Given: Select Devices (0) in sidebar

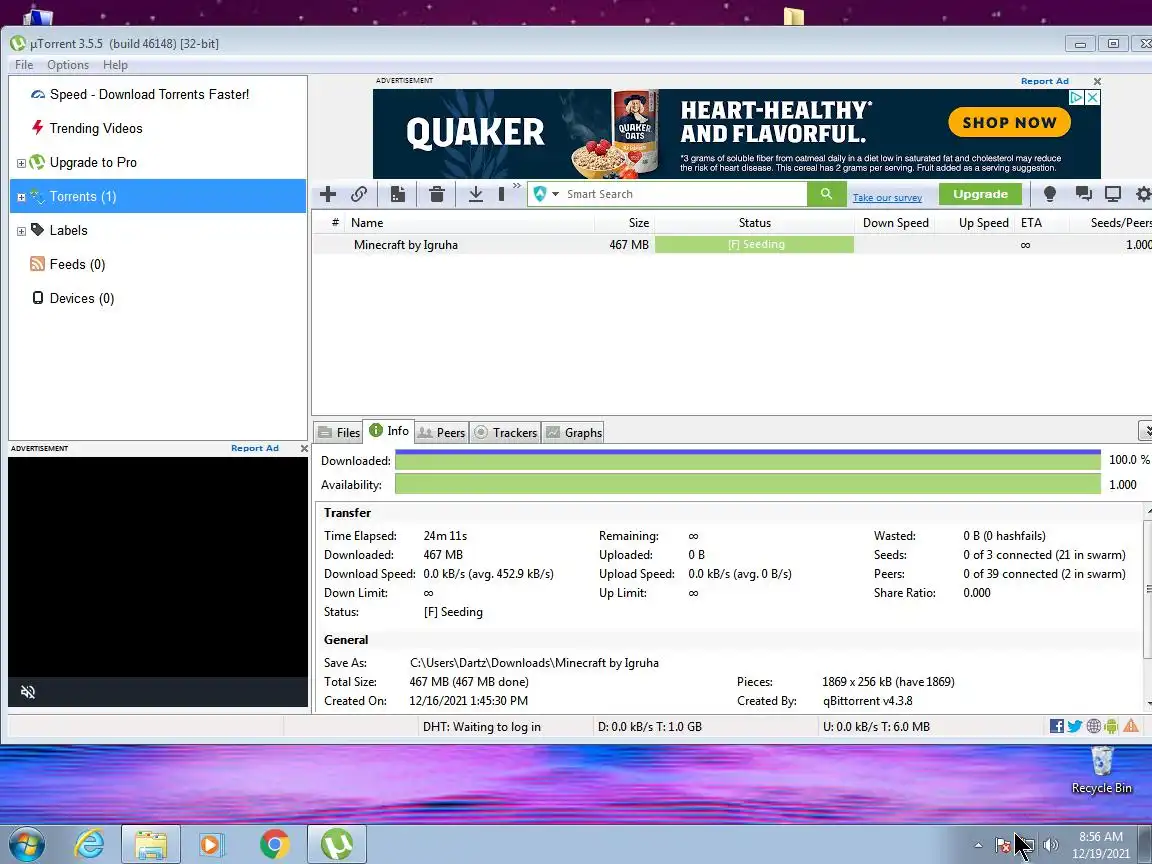Looking at the screenshot, I should click(x=72, y=298).
